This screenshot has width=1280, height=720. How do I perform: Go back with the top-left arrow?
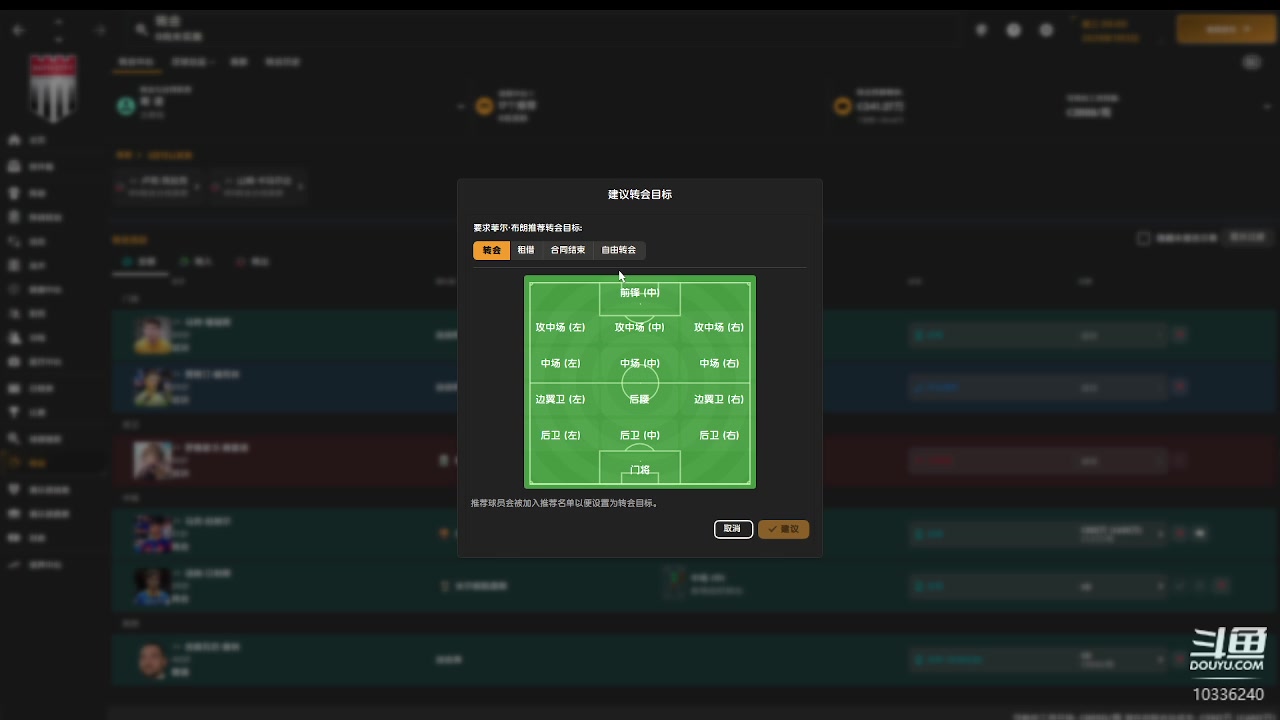click(19, 30)
